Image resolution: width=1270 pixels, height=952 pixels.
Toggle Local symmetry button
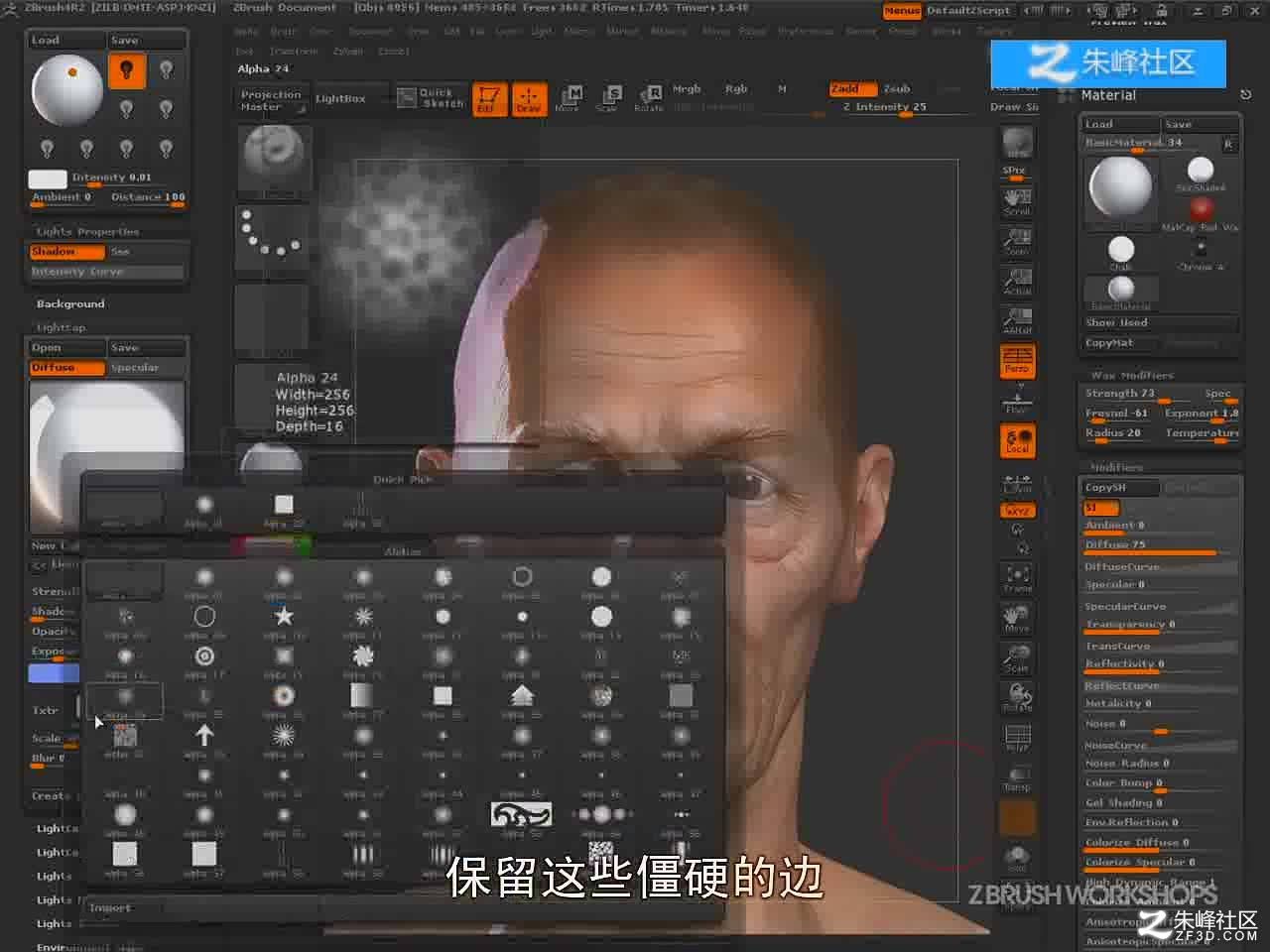pos(1017,440)
